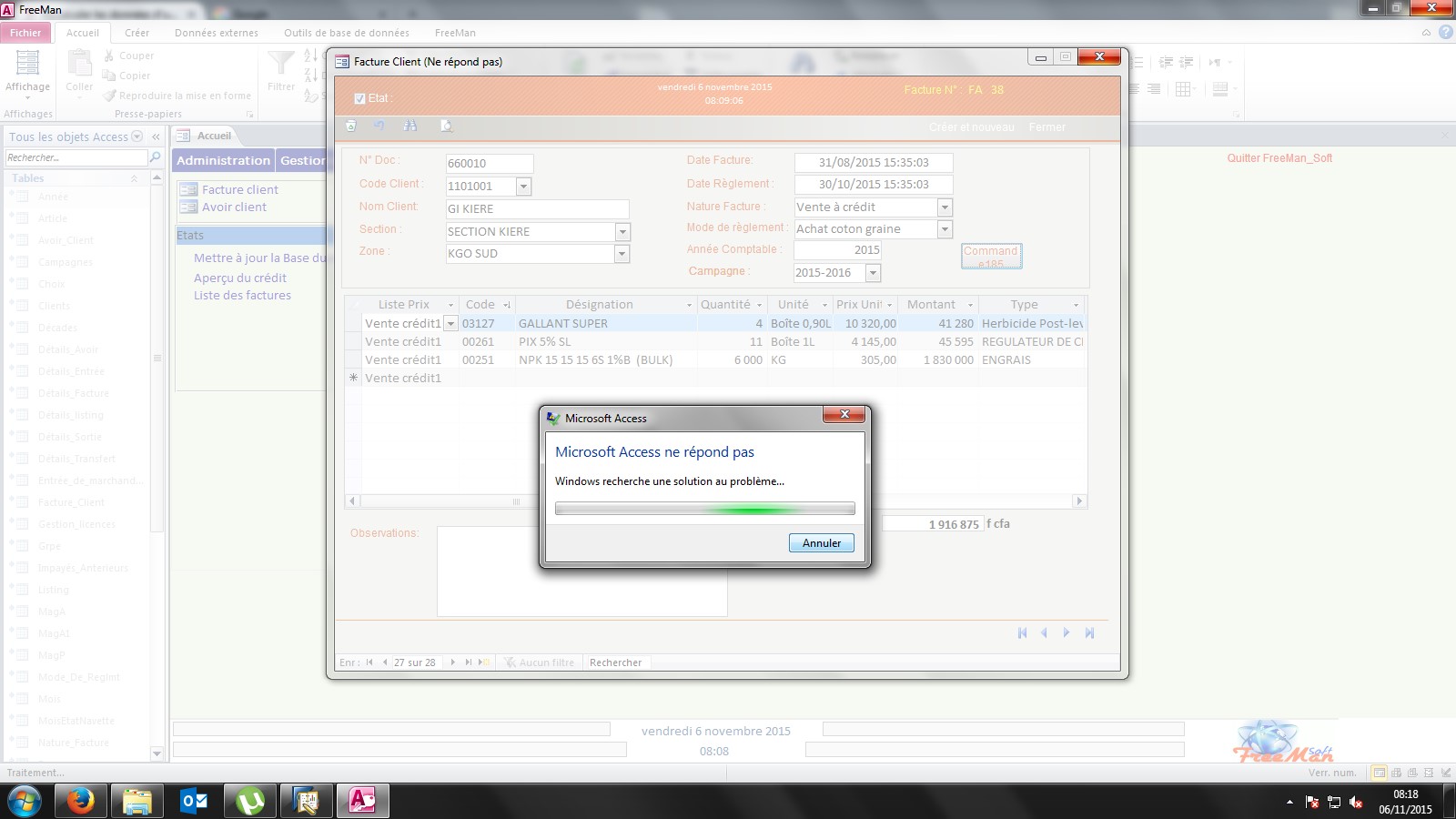
Task: Go to first invoice with blue arrow
Action: [x=1022, y=632]
